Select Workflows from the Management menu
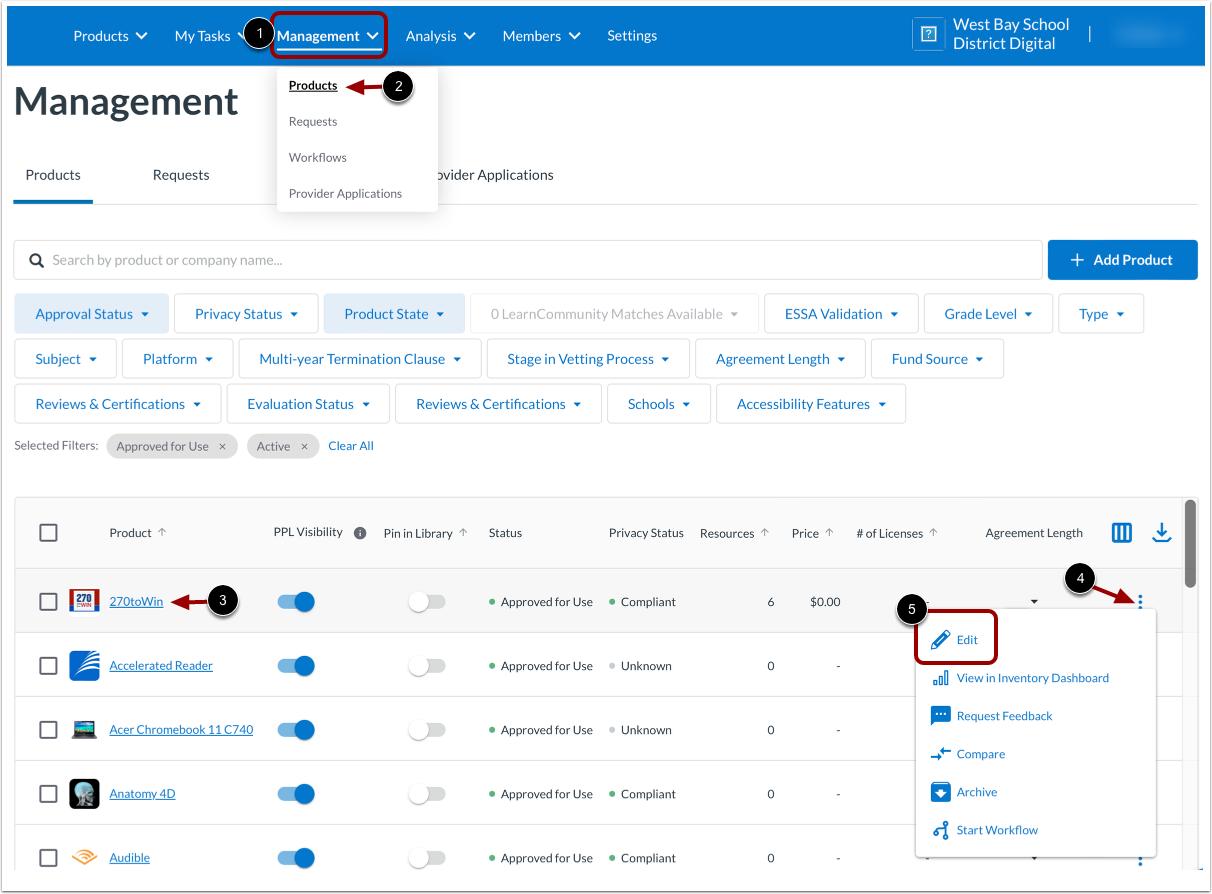 pyautogui.click(x=317, y=157)
